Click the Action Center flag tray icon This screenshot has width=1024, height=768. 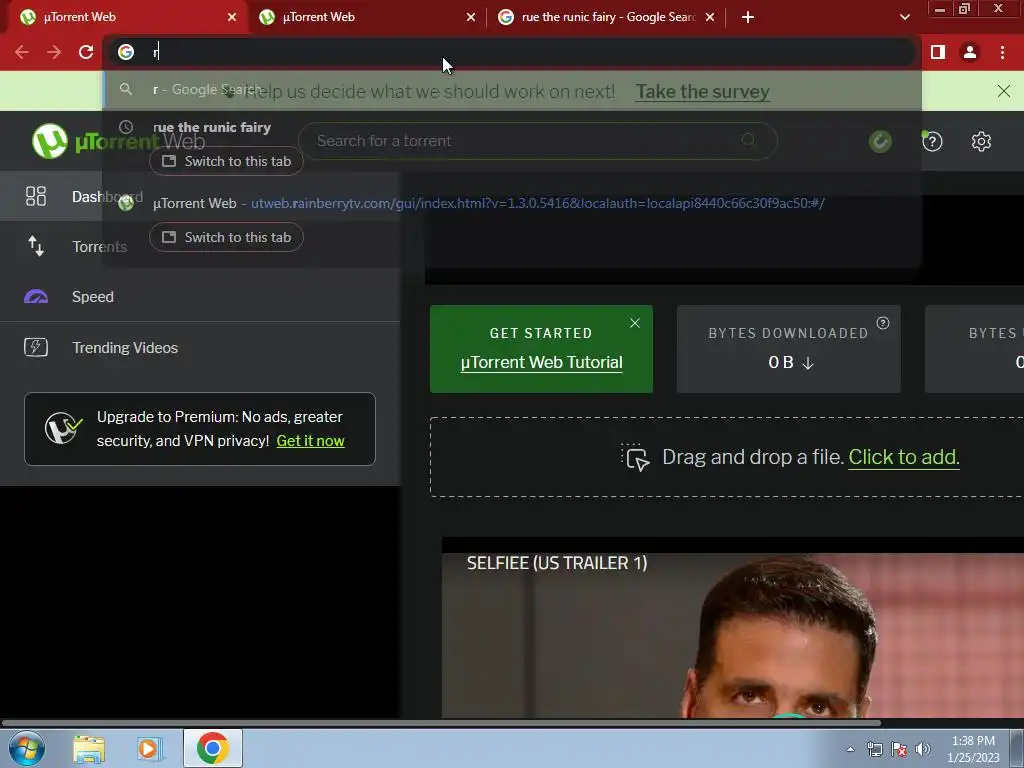click(x=899, y=749)
